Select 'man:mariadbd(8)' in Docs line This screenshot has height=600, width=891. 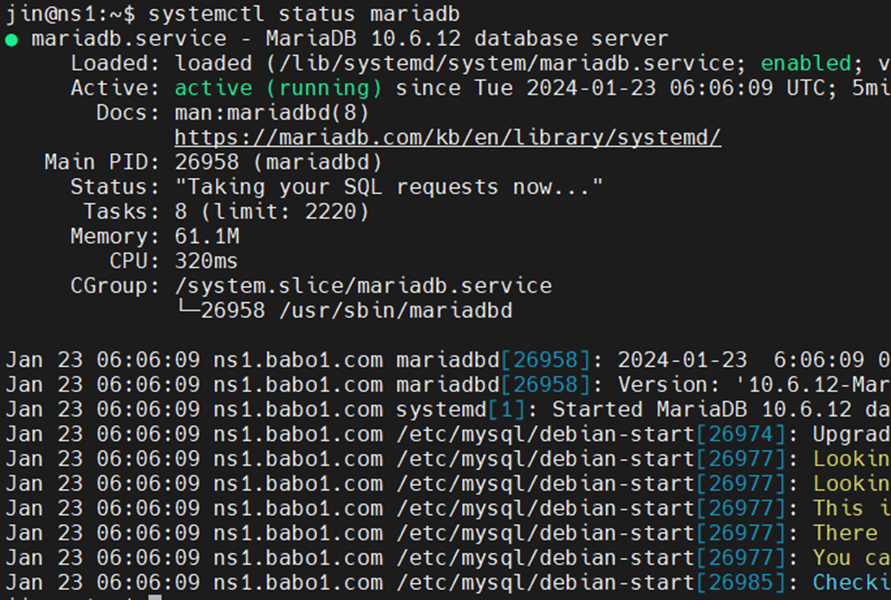(x=272, y=112)
